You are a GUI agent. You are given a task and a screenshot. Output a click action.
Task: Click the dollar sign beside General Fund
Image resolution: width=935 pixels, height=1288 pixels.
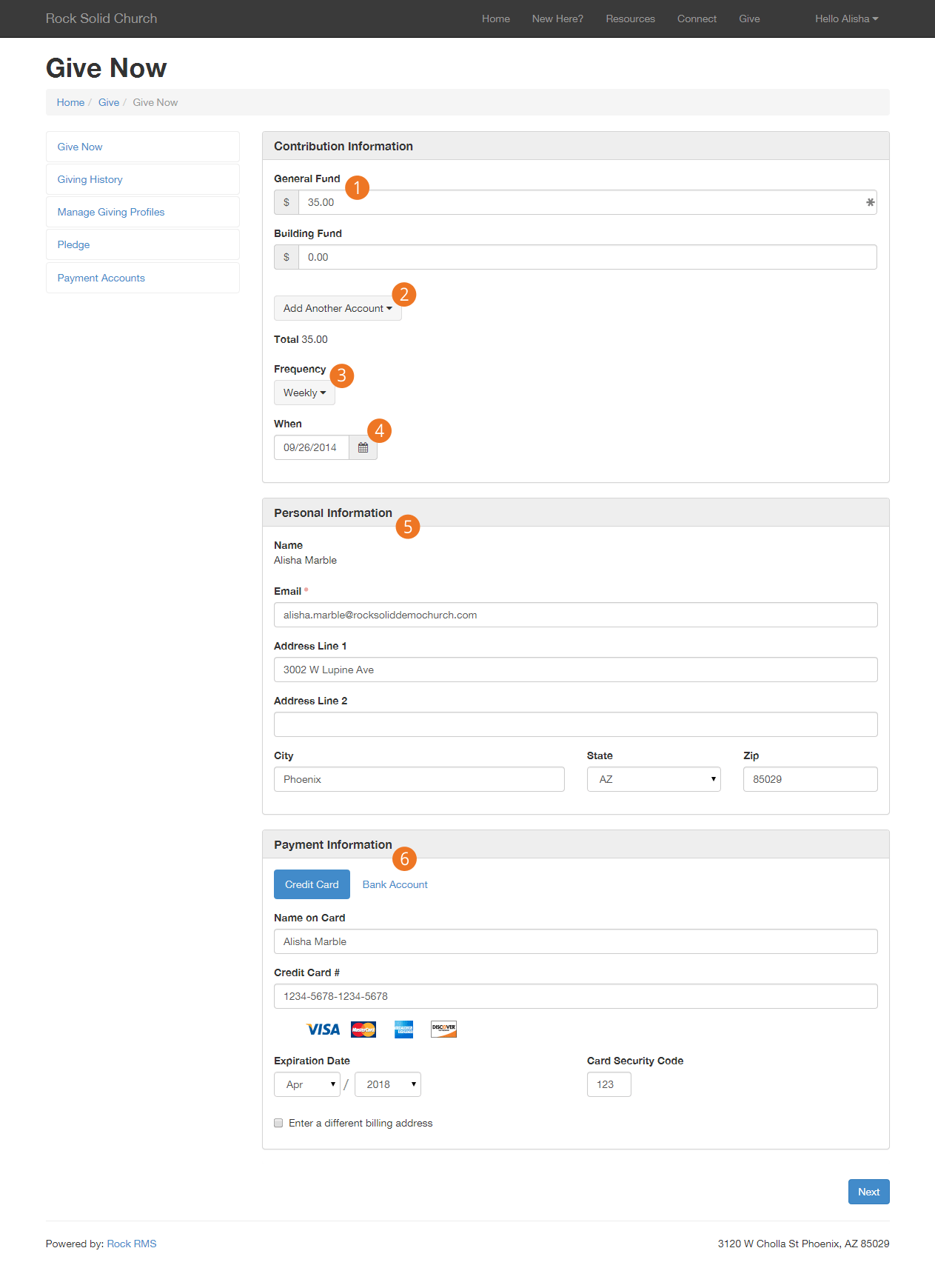286,202
